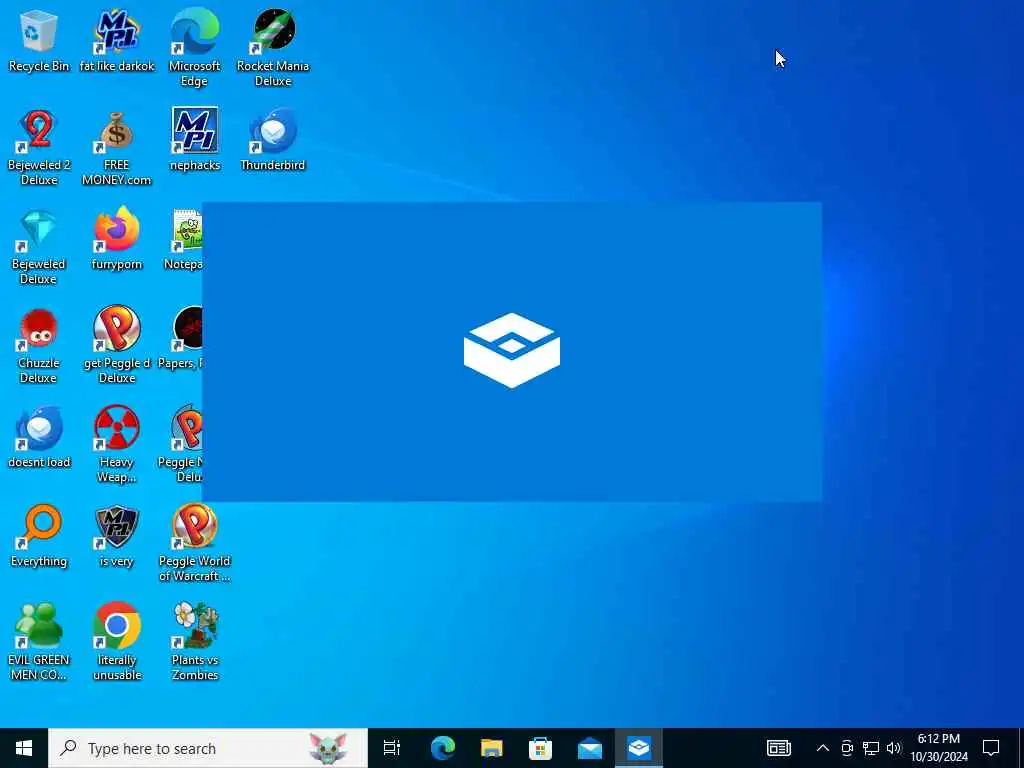Select the 'fat like darkok' shortcut
This screenshot has height=768, width=1024.
117,40
